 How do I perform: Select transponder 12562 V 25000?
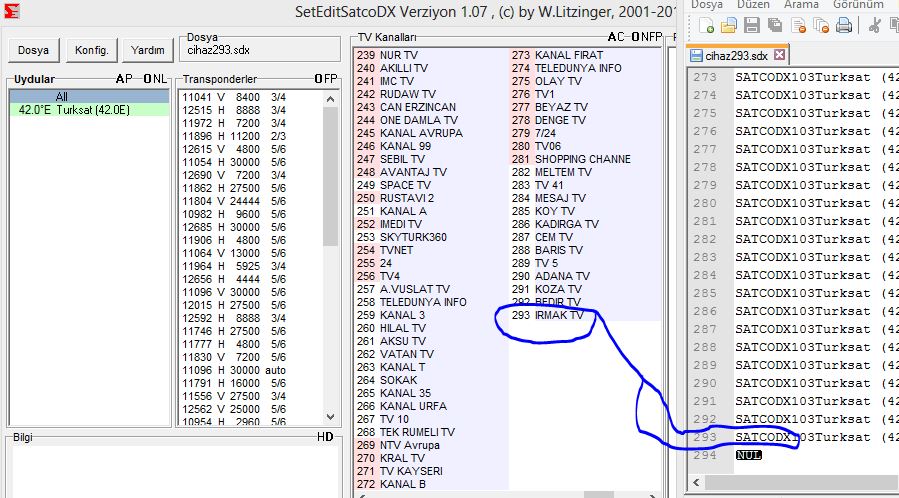pyautogui.click(x=234, y=409)
